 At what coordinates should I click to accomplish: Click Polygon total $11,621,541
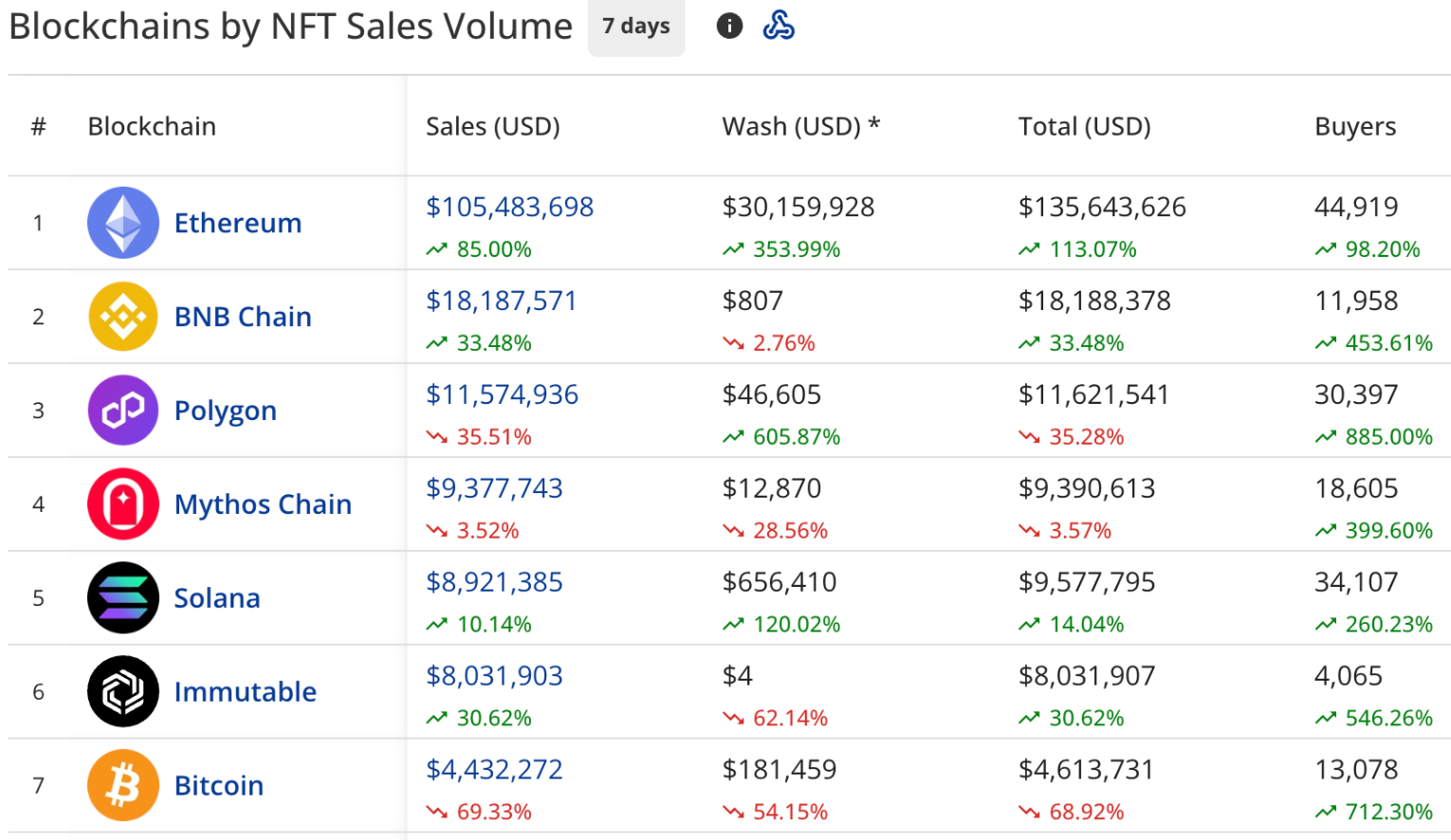click(1094, 394)
